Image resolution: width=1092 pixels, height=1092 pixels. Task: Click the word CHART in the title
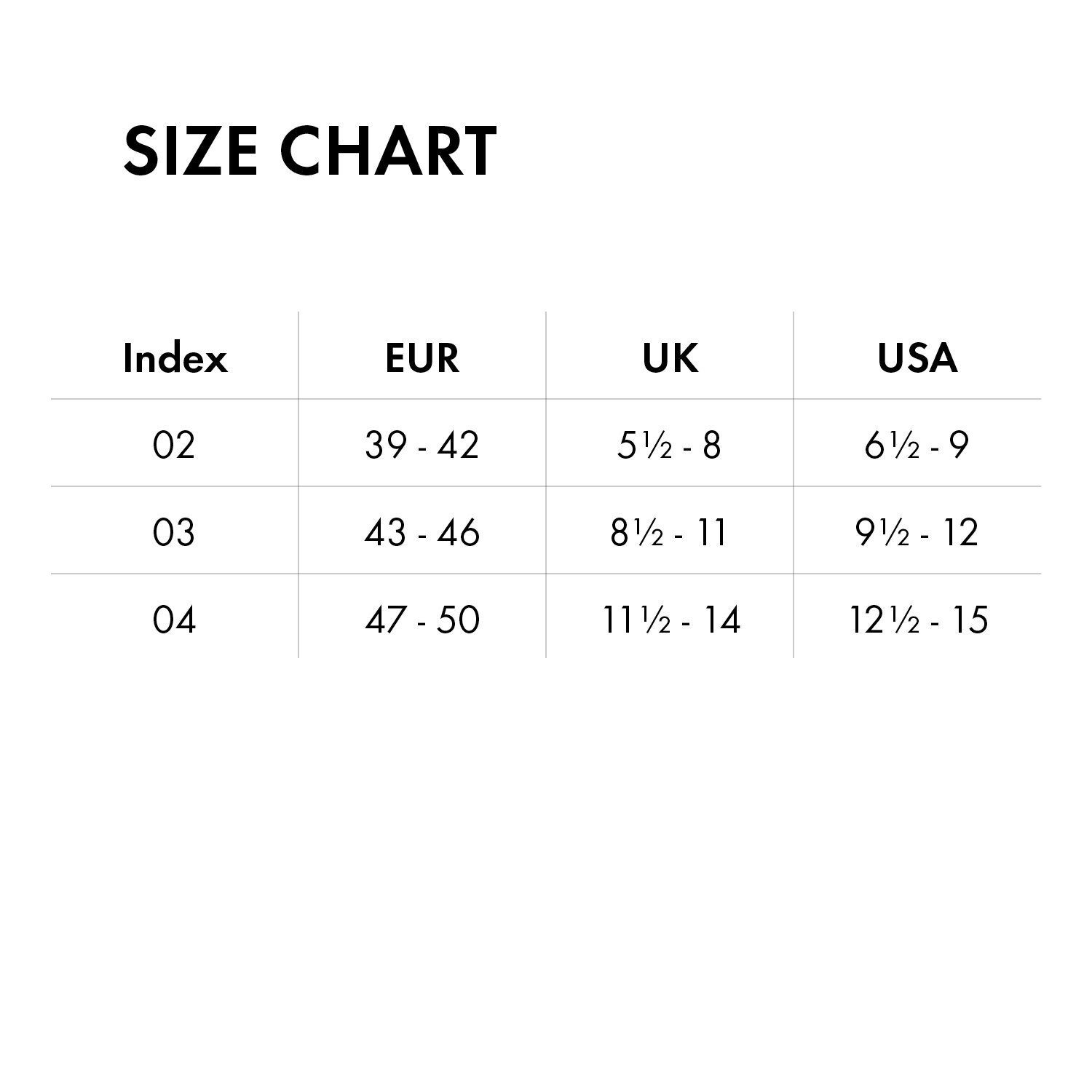click(x=388, y=151)
